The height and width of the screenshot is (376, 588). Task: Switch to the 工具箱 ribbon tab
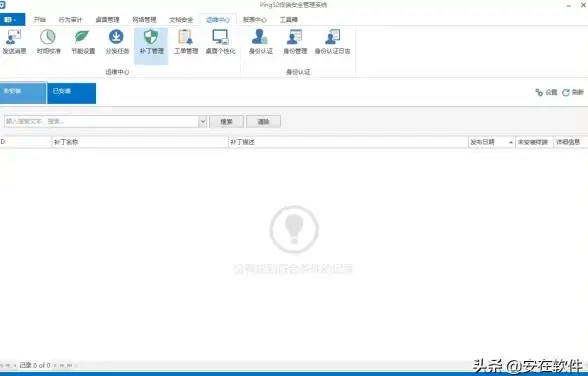pyautogui.click(x=288, y=19)
